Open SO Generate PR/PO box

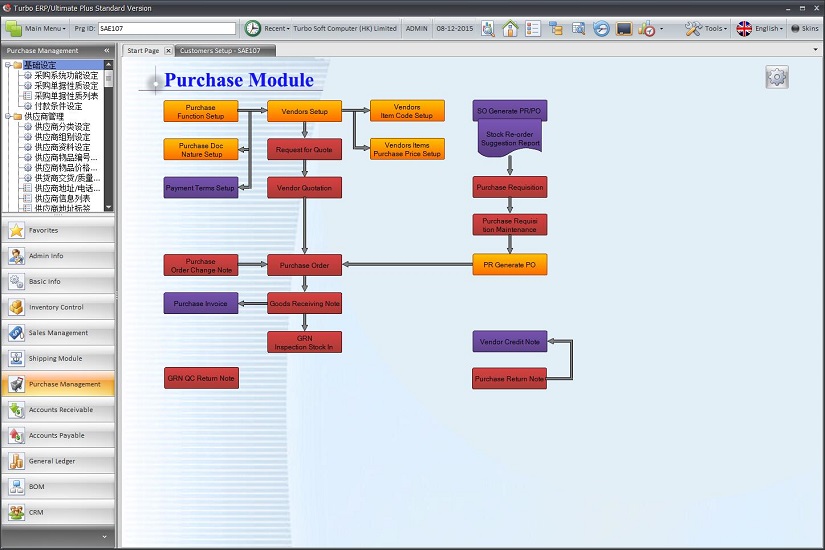click(x=509, y=111)
